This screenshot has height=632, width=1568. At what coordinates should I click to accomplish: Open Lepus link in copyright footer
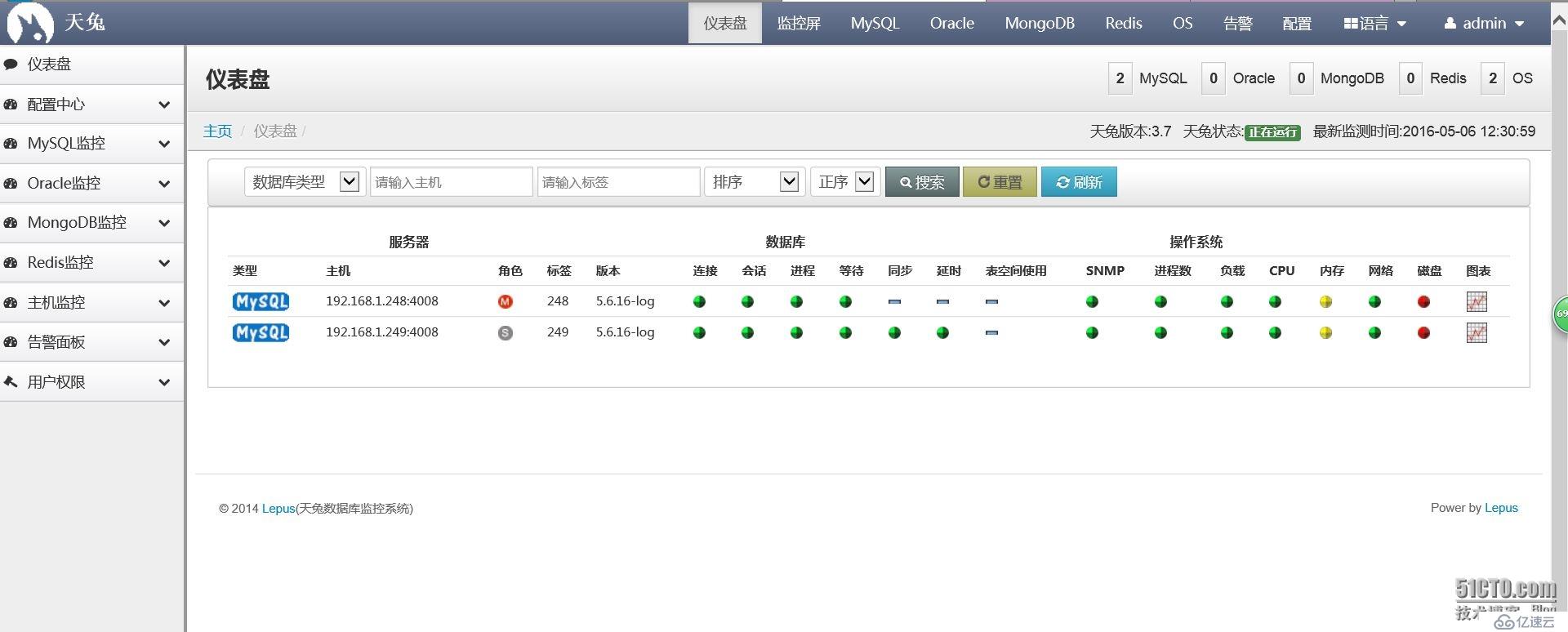point(278,509)
